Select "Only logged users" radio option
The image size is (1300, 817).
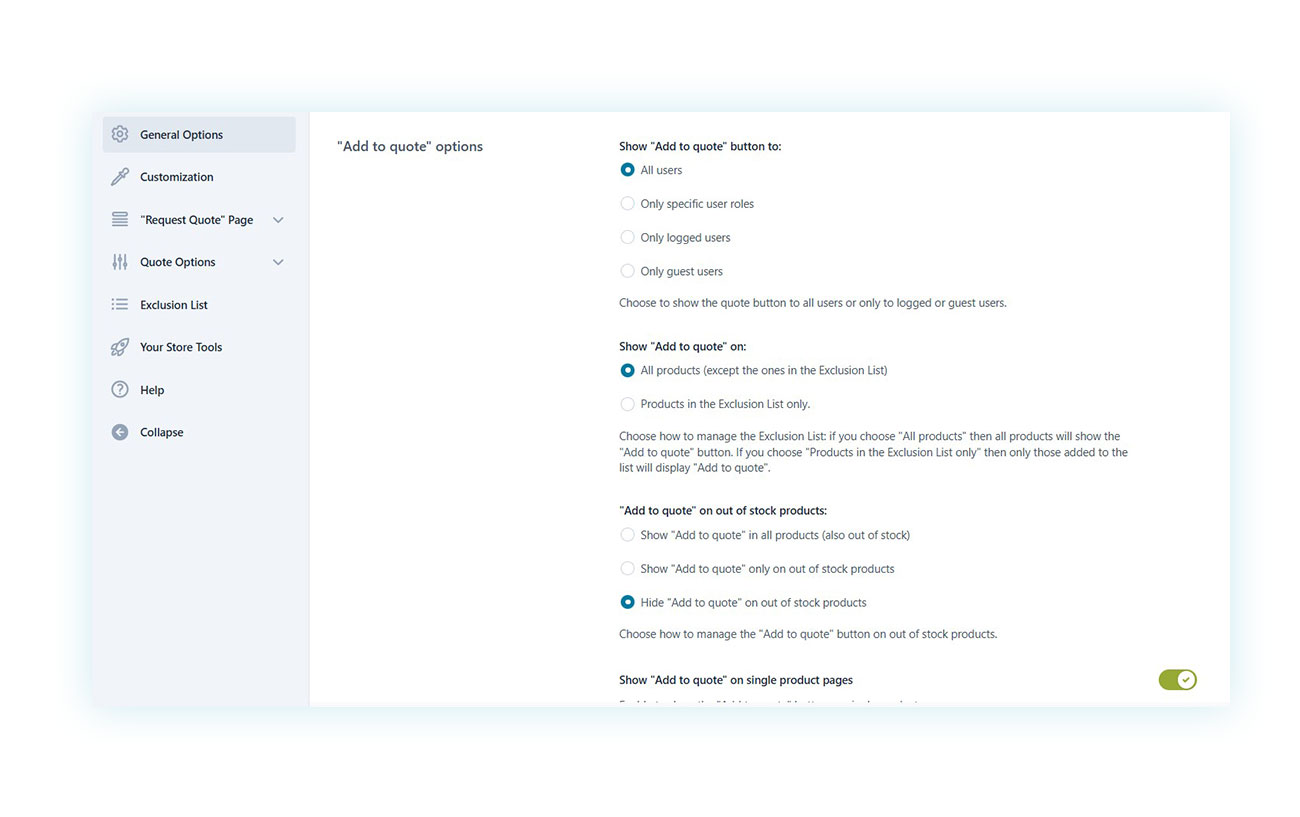coord(628,238)
